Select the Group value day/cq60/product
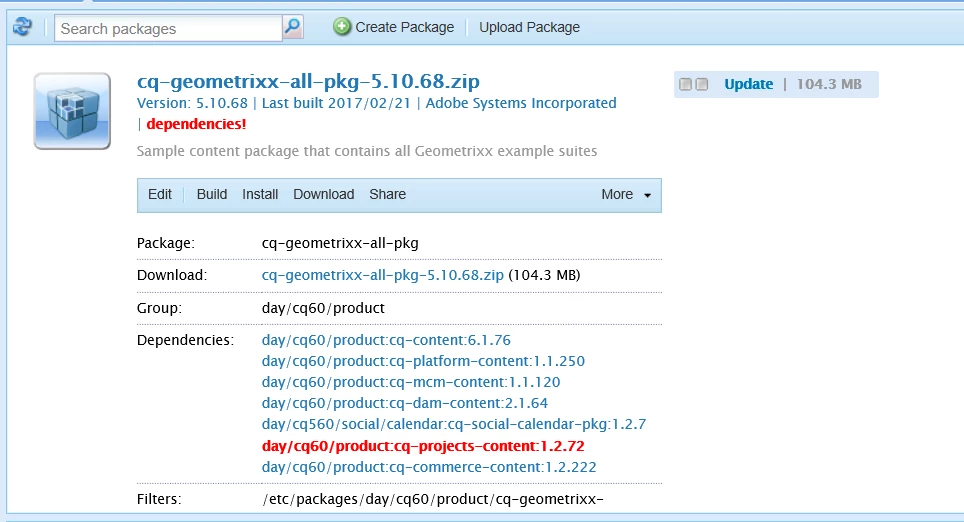Viewport: 964px width, 522px height. pyautogui.click(x=323, y=308)
